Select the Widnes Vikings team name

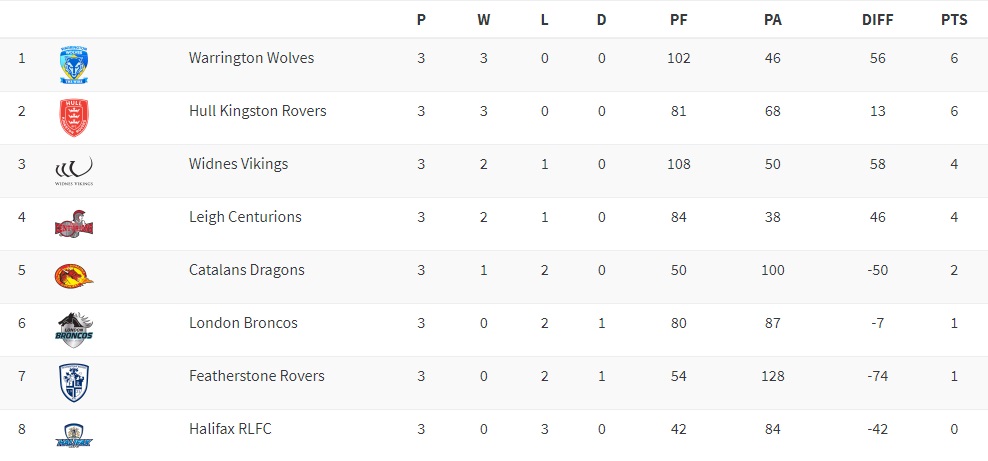238,164
